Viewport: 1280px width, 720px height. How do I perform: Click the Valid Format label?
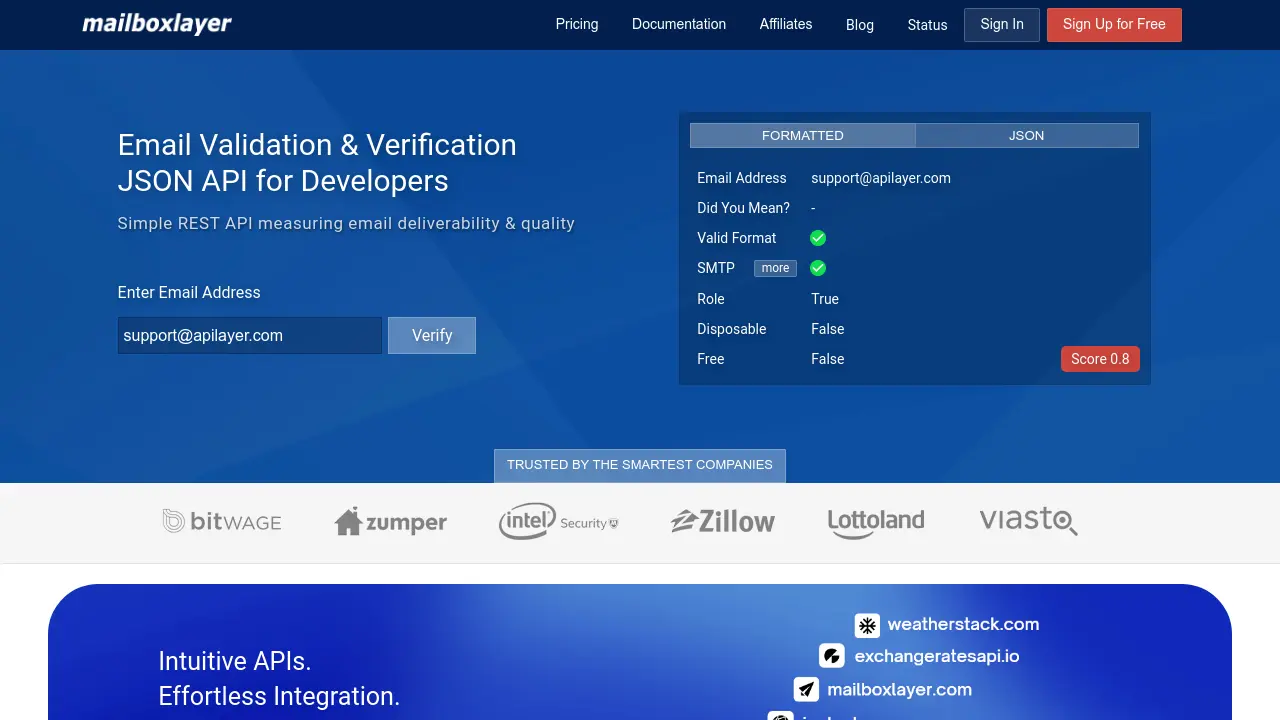point(737,238)
